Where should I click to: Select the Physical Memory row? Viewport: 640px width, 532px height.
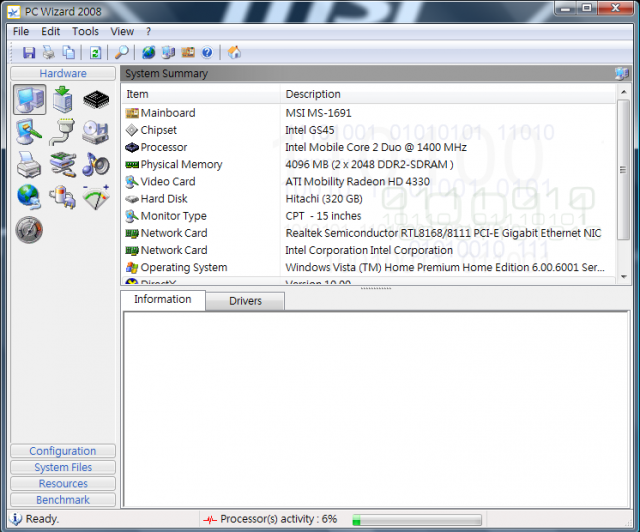pos(369,165)
